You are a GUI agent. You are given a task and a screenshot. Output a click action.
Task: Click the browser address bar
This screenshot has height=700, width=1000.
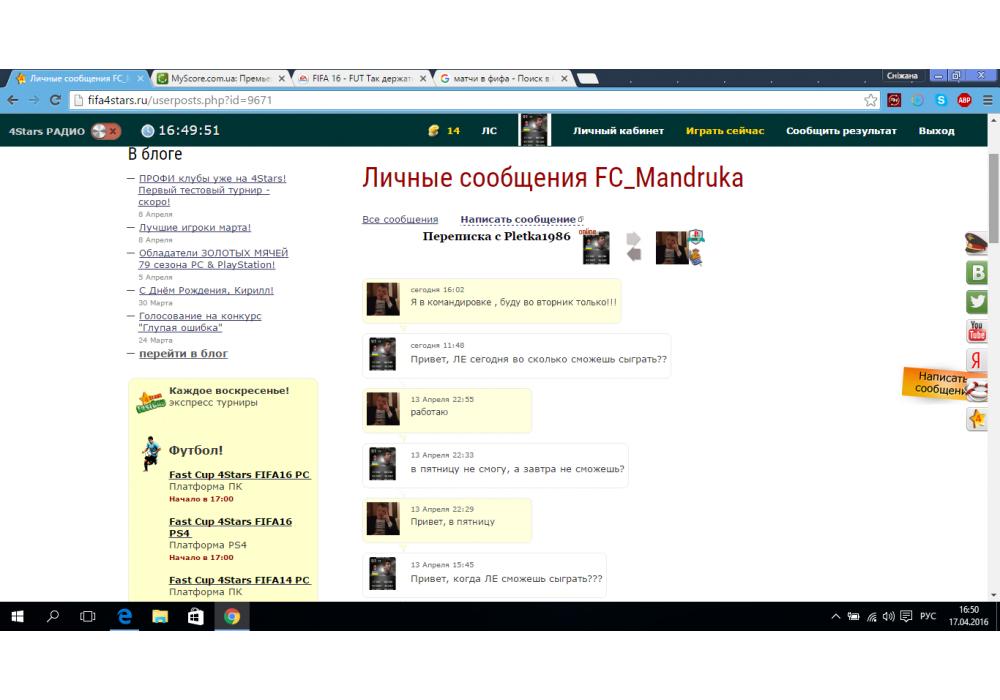(470, 100)
